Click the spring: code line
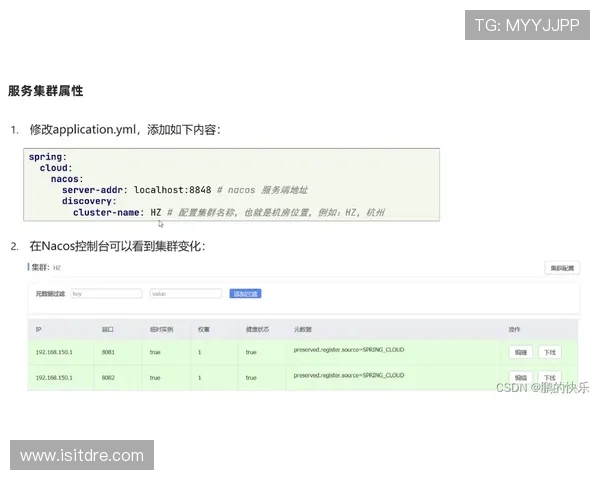600x480 pixels. (x=47, y=157)
